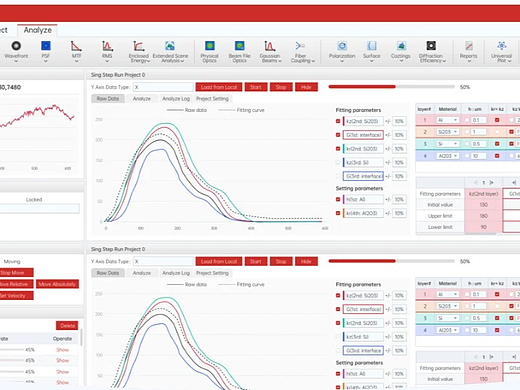Select Analyze sub-tab in upper panel

(142, 99)
